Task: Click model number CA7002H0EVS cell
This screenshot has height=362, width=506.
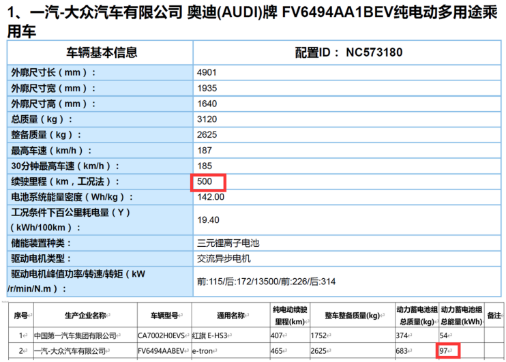Action: [x=164, y=335]
